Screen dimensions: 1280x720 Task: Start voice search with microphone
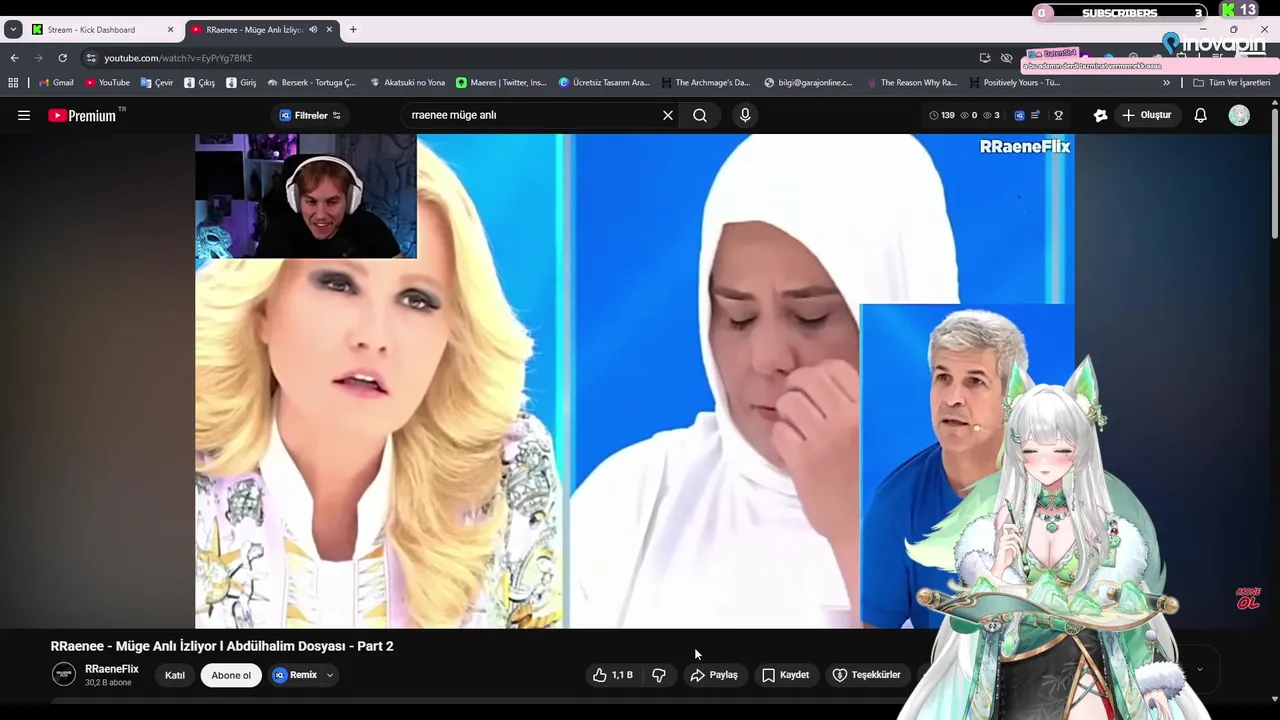745,115
